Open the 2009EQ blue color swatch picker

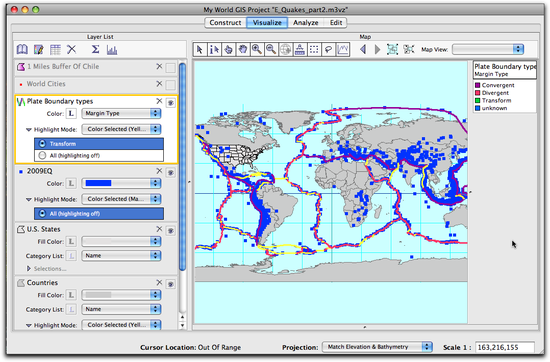click(121, 183)
